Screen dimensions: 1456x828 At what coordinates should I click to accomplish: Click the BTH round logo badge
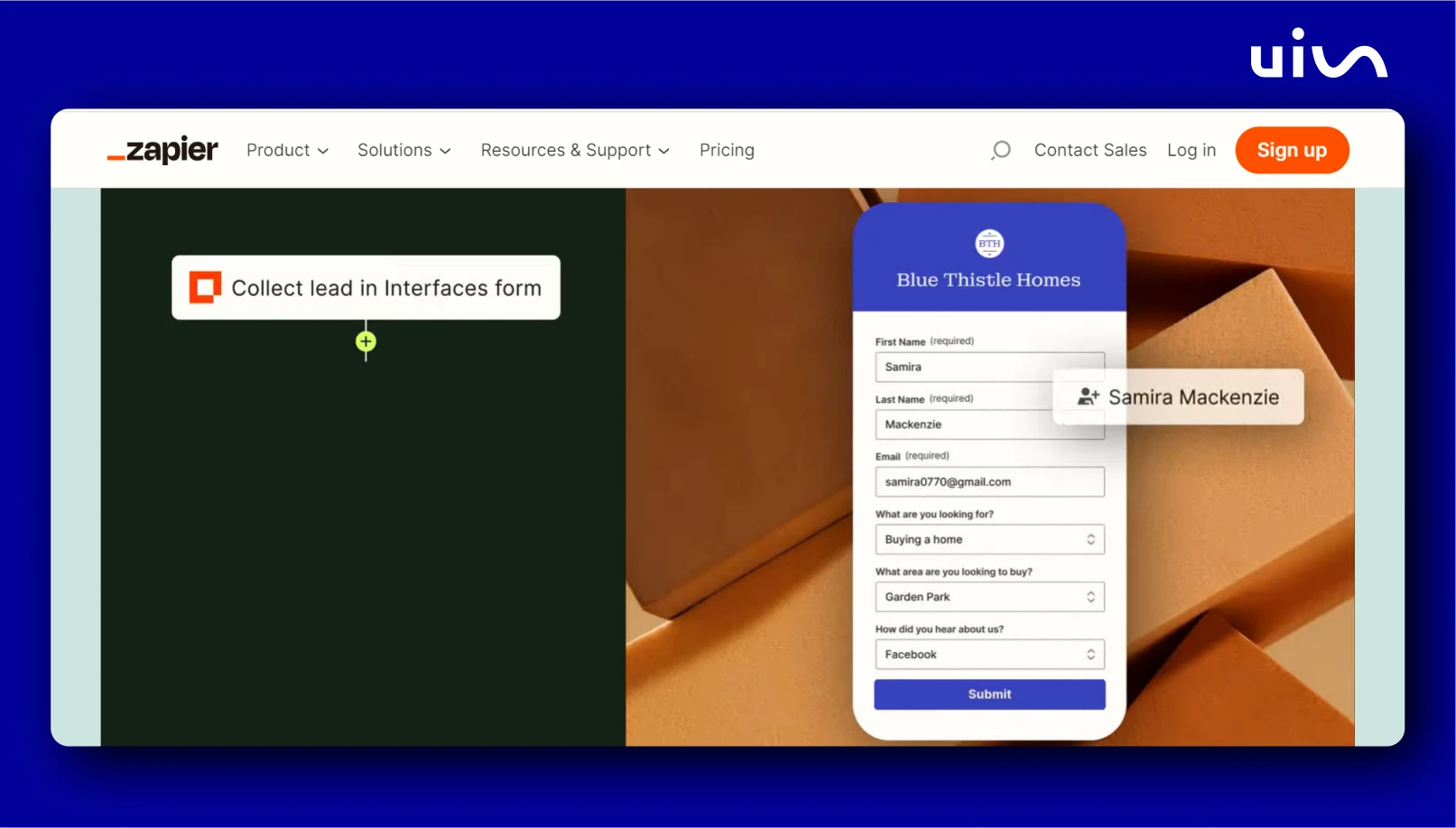tap(989, 243)
